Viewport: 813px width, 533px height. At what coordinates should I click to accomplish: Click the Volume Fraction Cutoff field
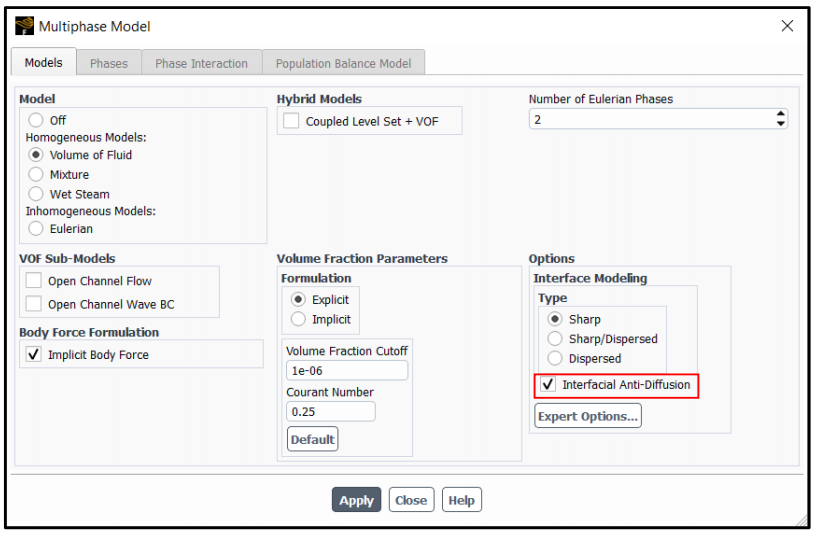click(x=347, y=371)
